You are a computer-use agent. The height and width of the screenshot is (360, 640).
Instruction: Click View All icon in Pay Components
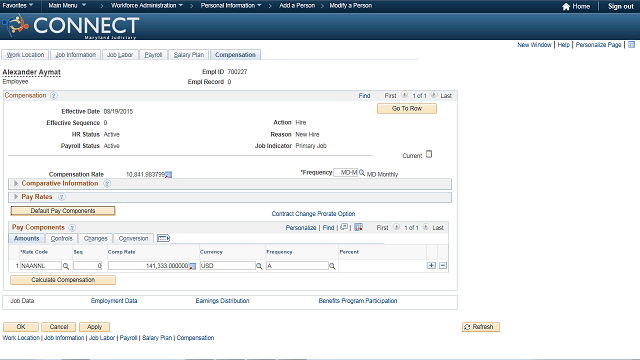[344, 227]
